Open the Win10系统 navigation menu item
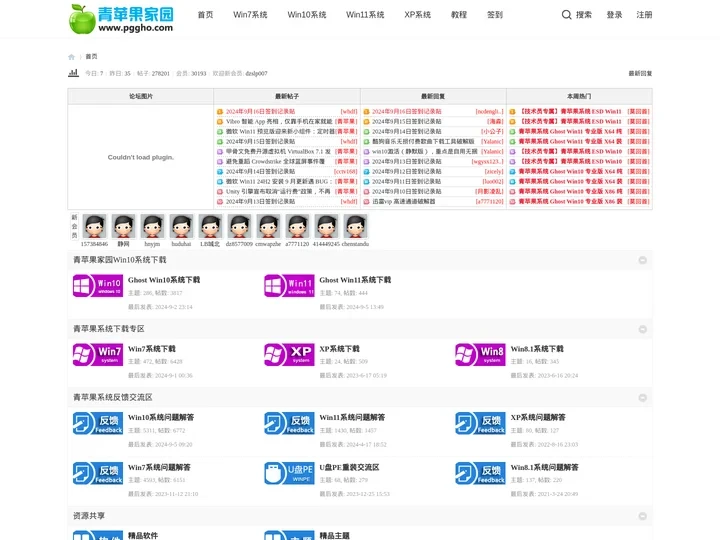 307,15
